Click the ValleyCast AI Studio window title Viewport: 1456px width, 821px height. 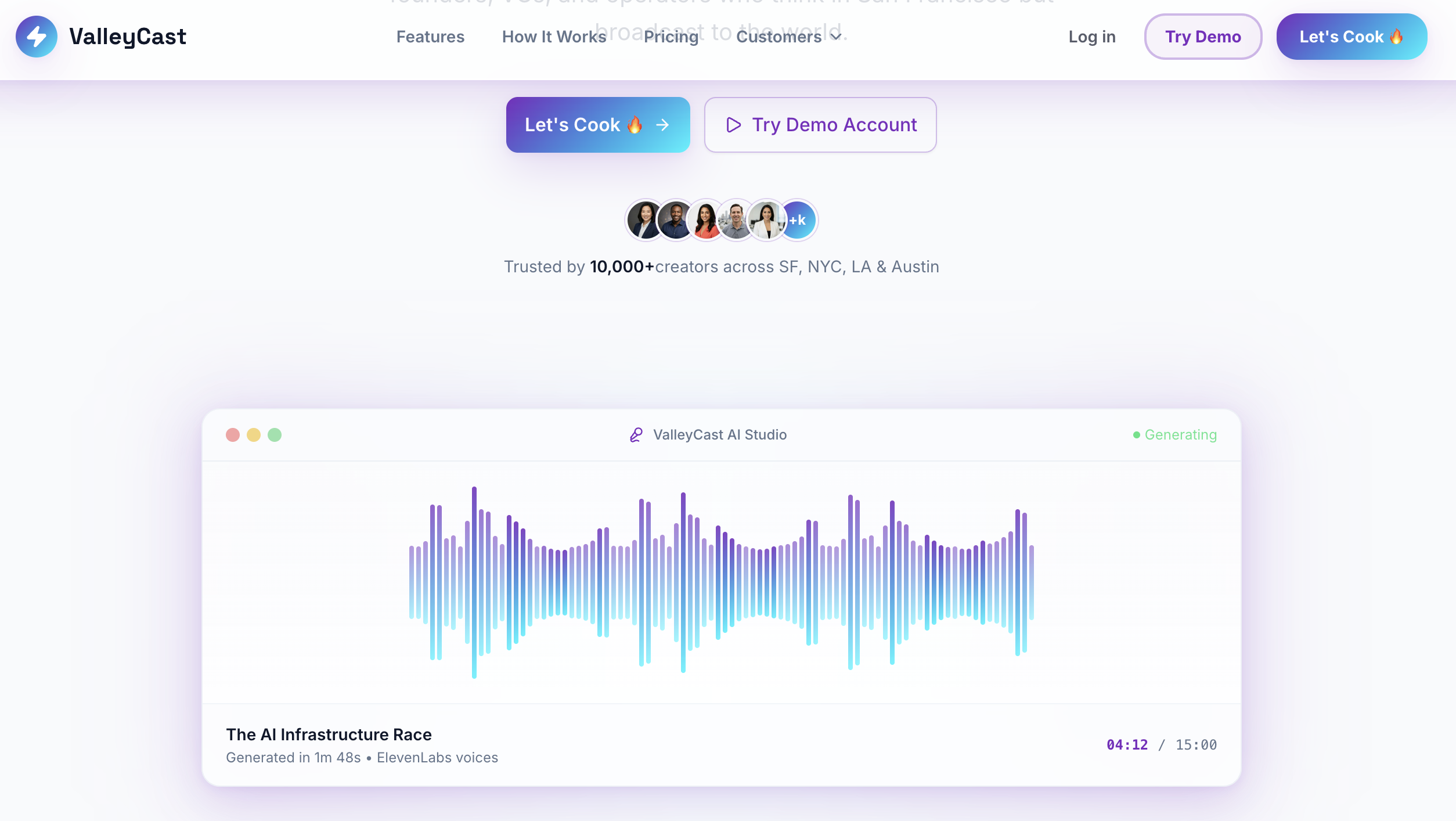pos(720,435)
